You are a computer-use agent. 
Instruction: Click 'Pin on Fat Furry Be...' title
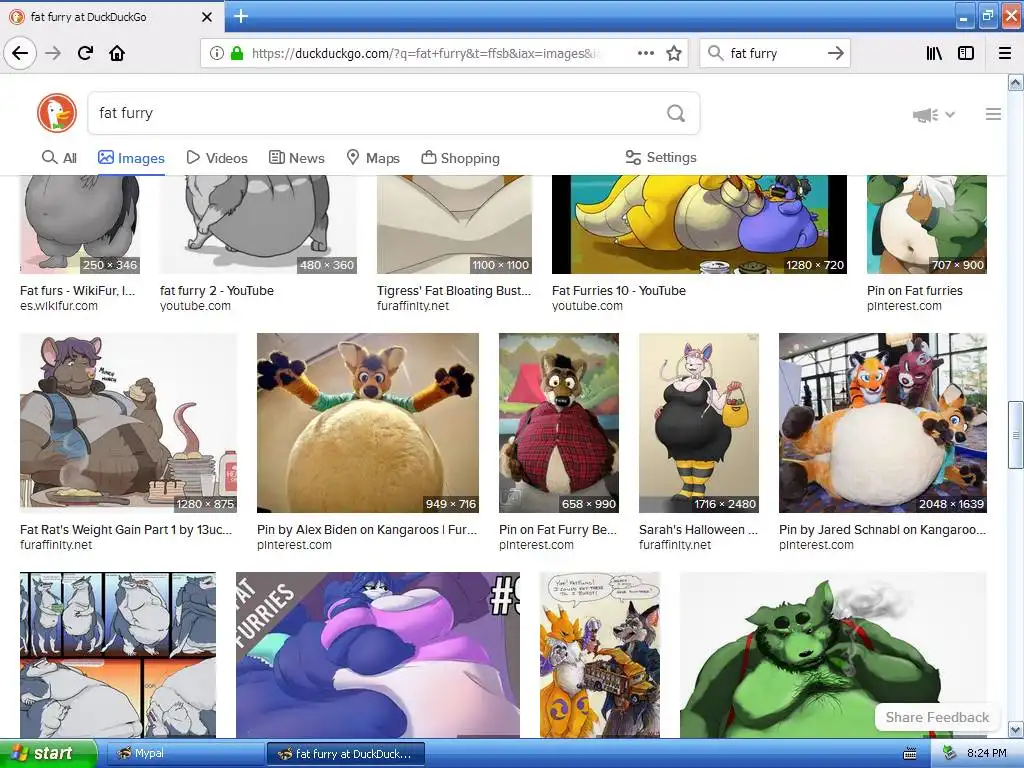pyautogui.click(x=558, y=530)
